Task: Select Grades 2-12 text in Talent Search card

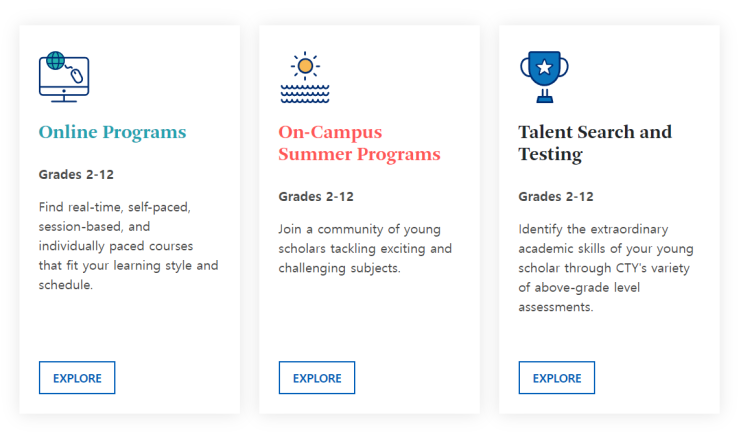Action: coord(556,196)
